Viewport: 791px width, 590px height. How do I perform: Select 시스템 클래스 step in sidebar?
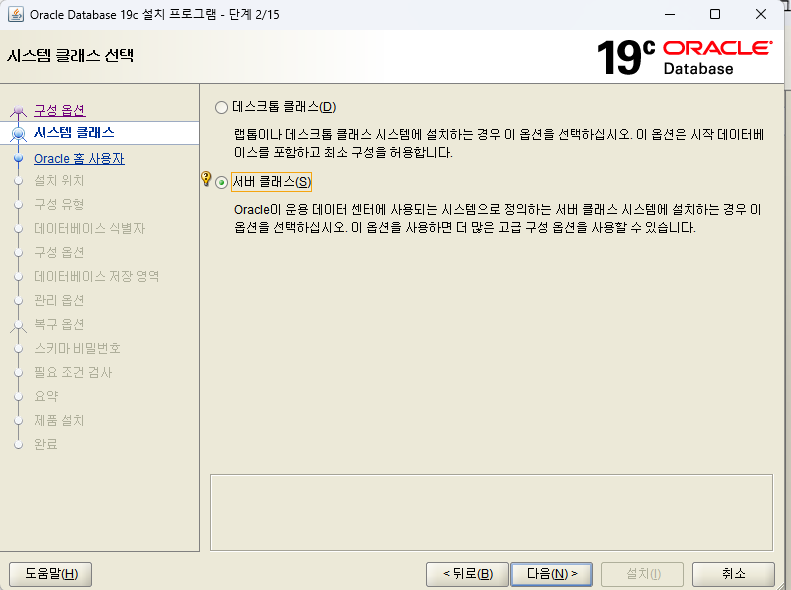click(74, 133)
